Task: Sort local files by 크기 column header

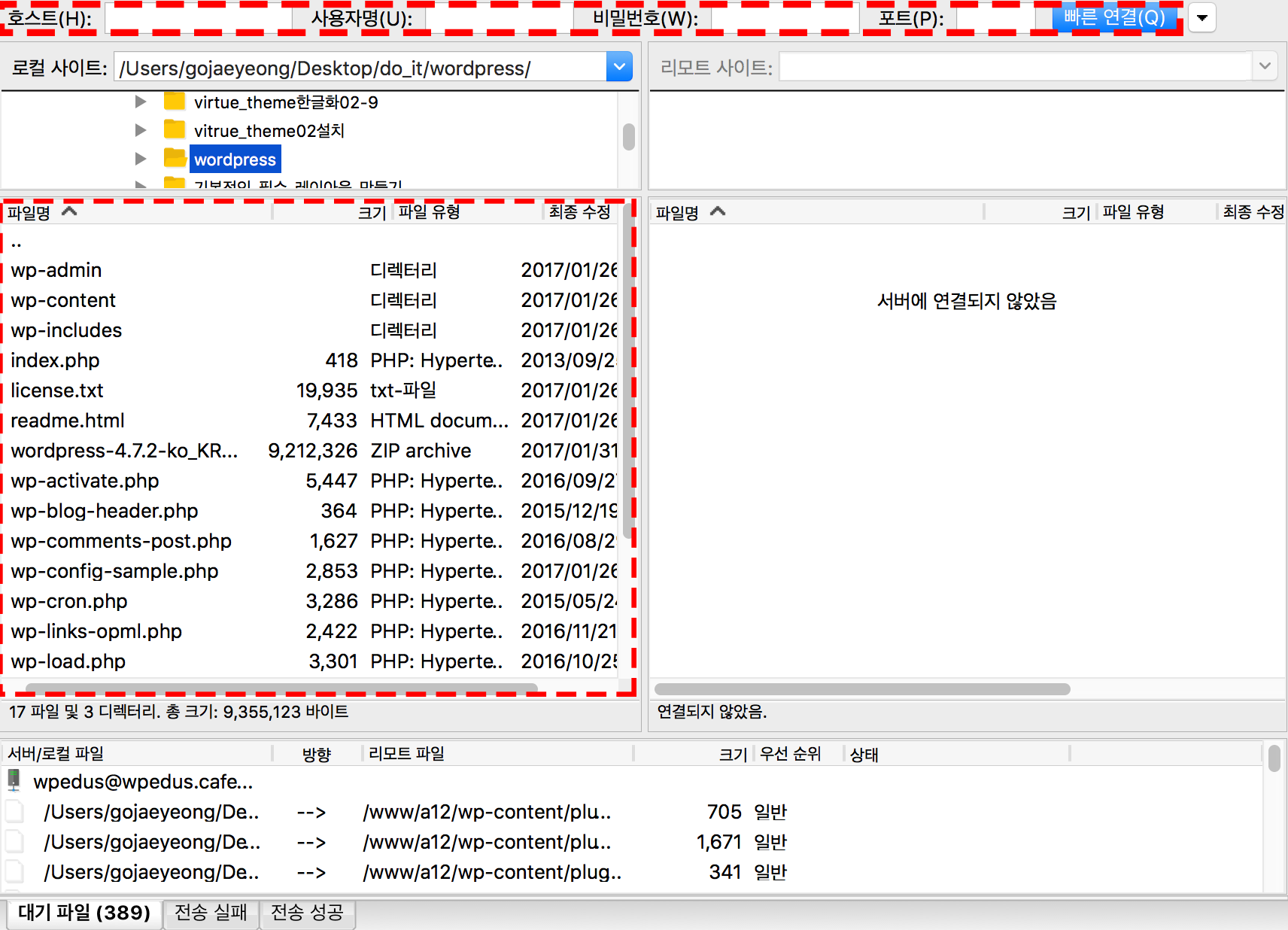Action: (x=371, y=212)
